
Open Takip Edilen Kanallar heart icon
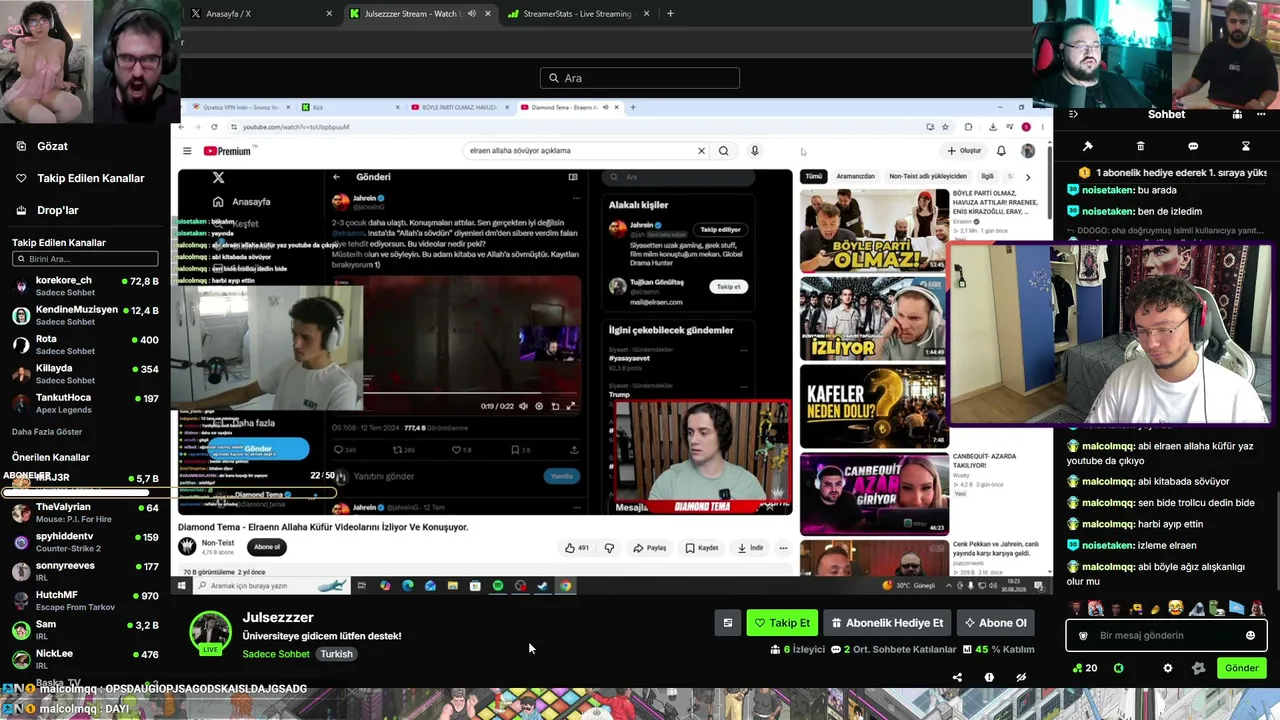21,178
